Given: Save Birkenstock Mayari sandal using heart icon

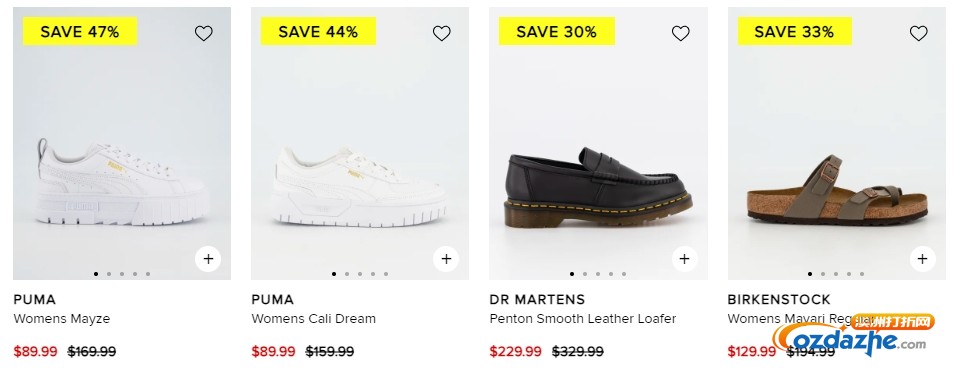Looking at the screenshot, I should click(919, 33).
